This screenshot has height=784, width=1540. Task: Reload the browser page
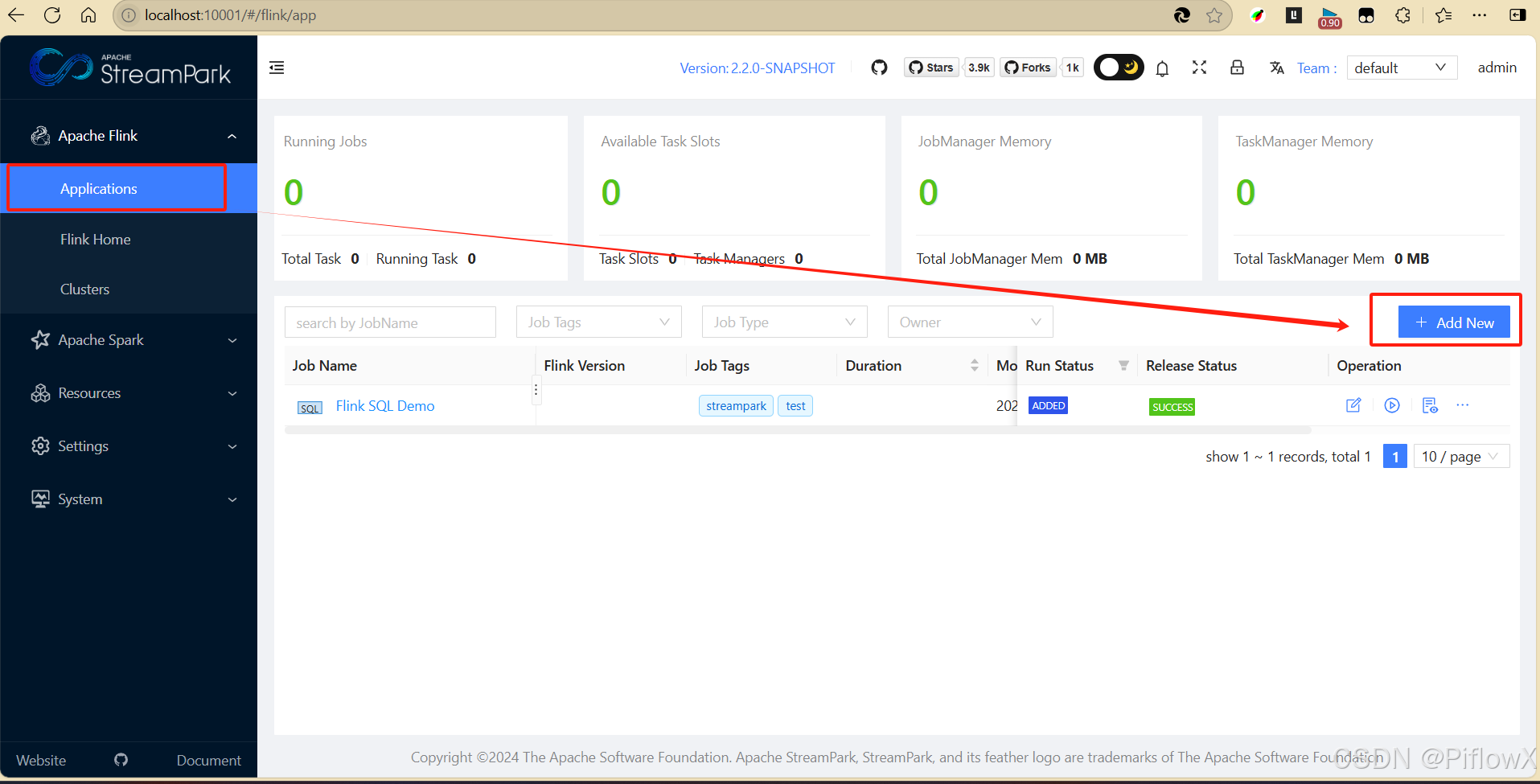52,15
